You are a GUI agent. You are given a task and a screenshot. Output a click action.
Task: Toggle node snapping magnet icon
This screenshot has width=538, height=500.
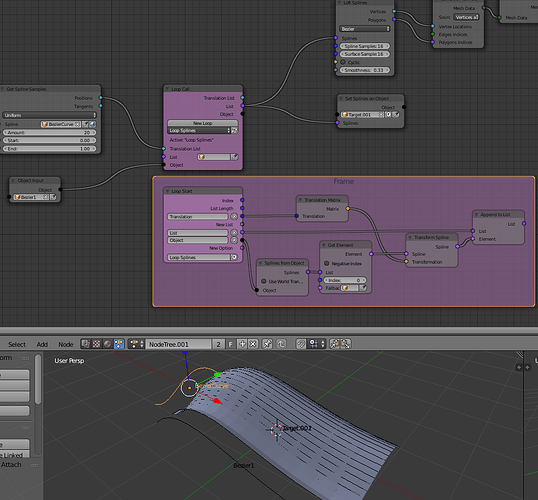coord(301,344)
